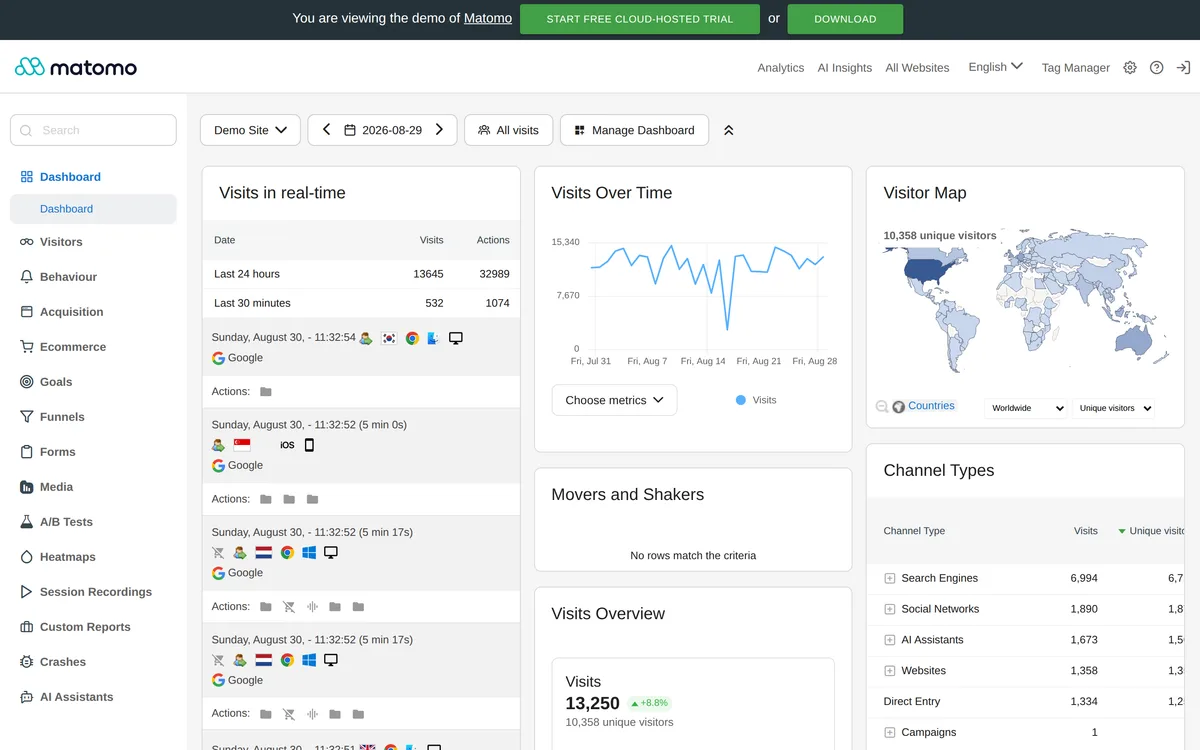The image size is (1200, 750).
Task: Collapse the top controls with the double chevron
Action: click(x=729, y=130)
